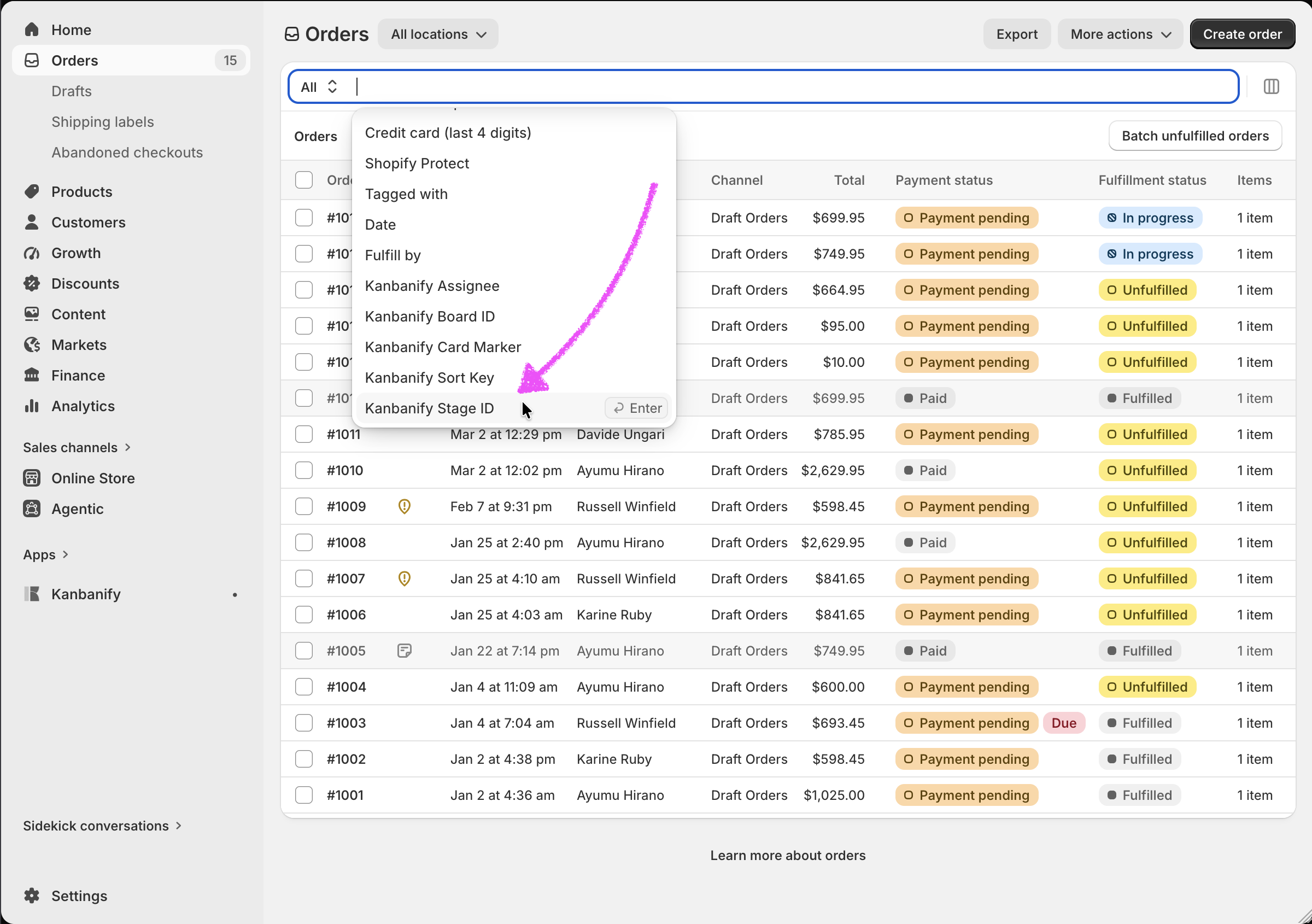The image size is (1312, 924).
Task: Choose Tagged with filter option
Action: click(514, 194)
